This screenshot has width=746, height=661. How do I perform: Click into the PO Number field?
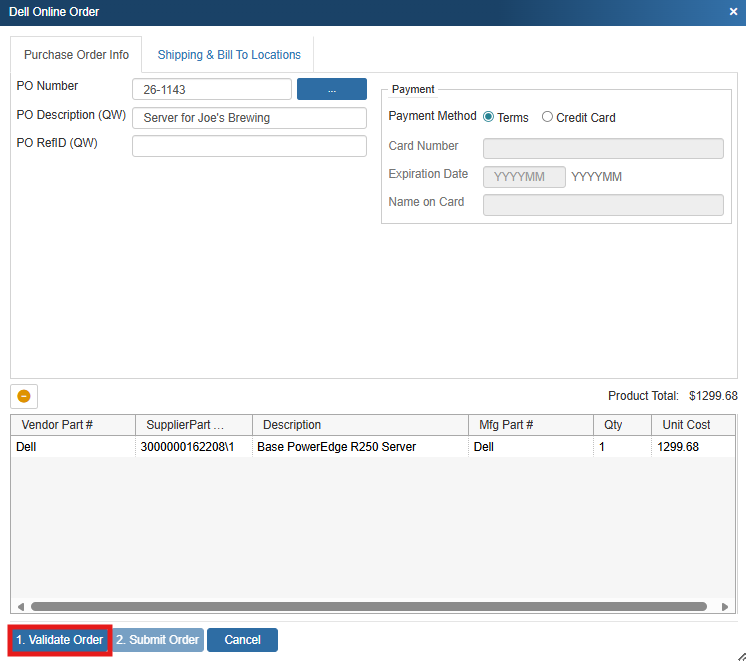coord(211,90)
